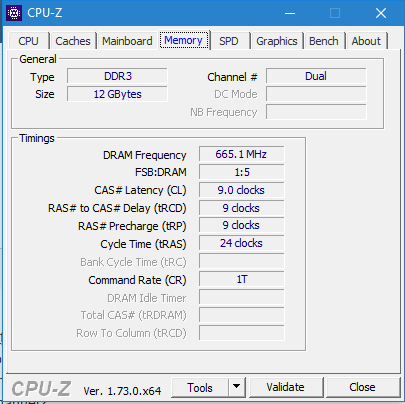Expand the Tools dropdown arrow
Screen dimensions: 405x404
(237, 387)
